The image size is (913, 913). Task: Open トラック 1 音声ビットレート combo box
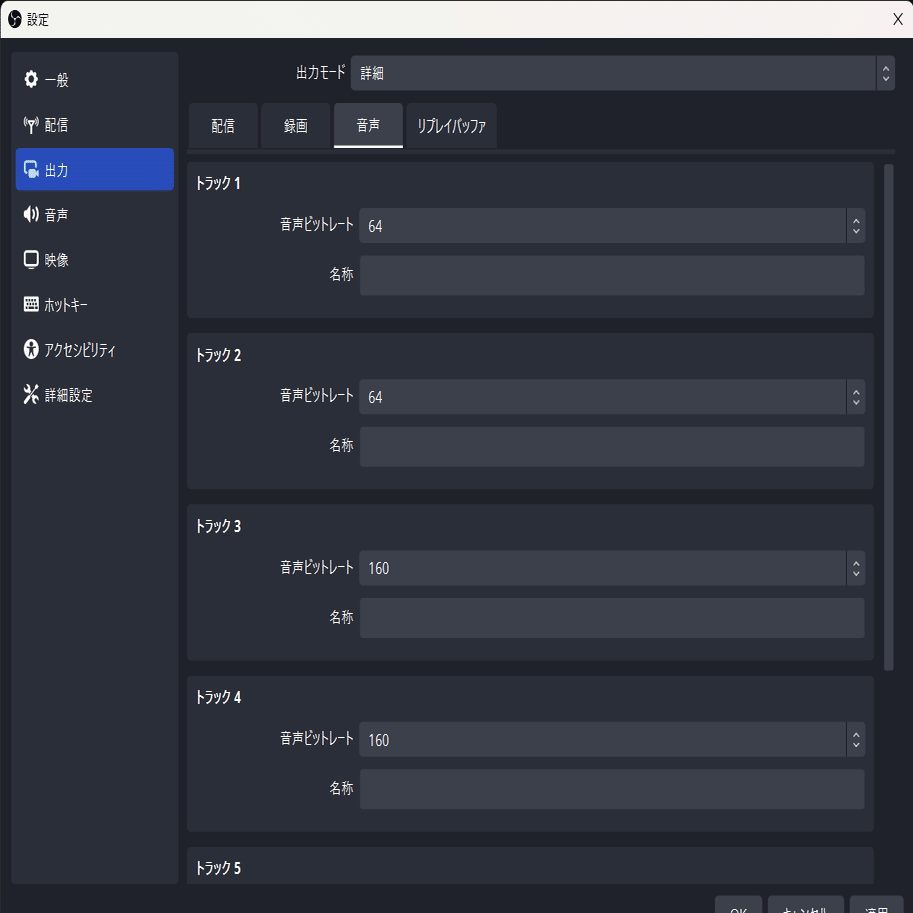point(612,225)
